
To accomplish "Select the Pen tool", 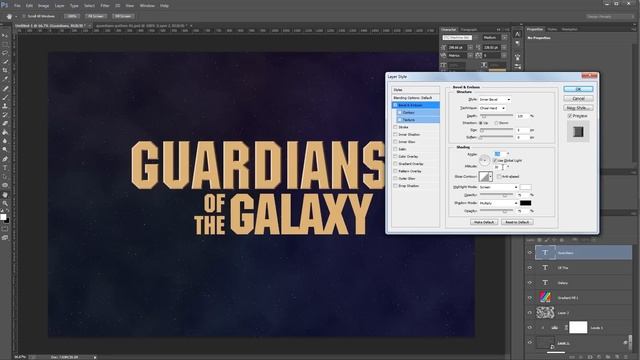I will click(x=5, y=159).
